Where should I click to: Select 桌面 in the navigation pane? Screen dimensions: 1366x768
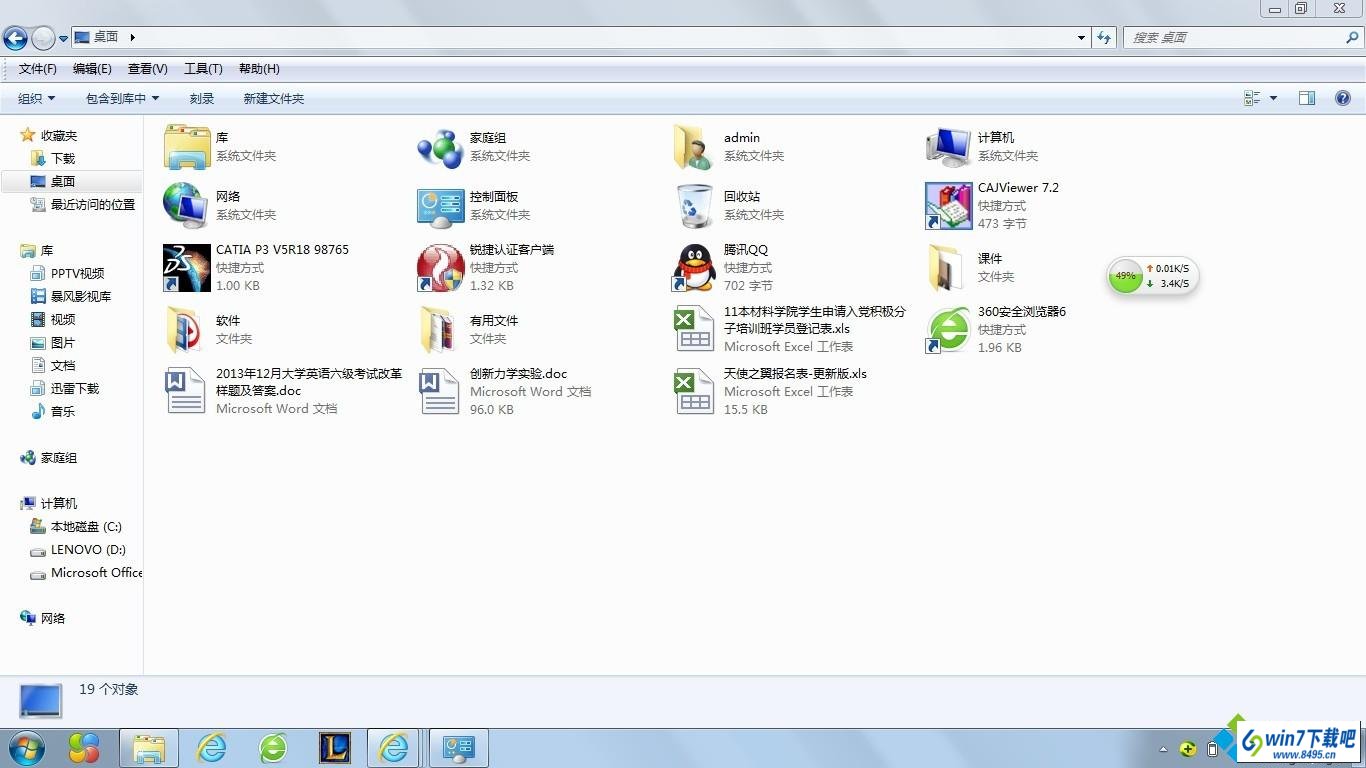63,181
